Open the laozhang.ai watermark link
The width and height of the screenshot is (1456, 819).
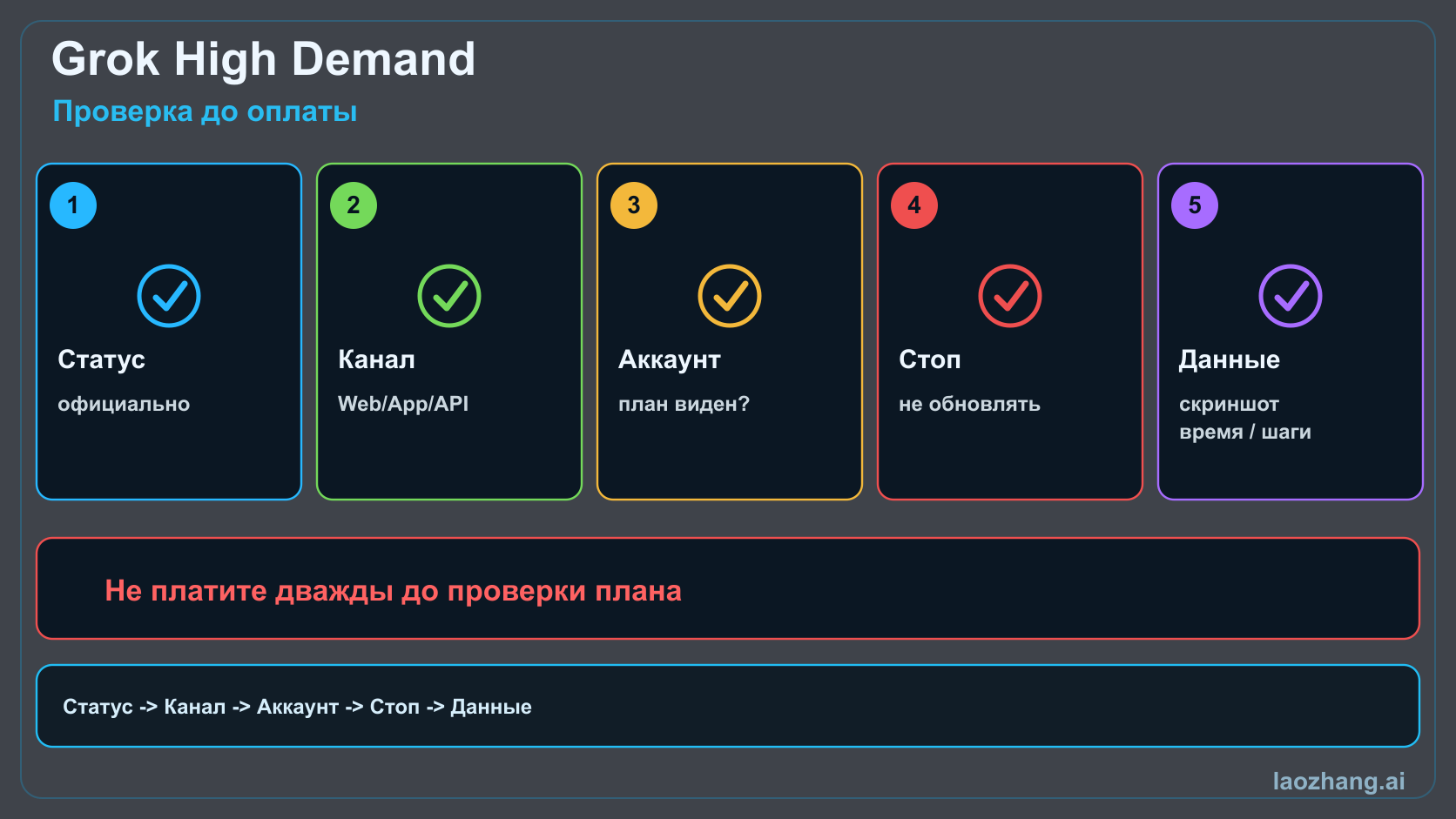[1338, 781]
